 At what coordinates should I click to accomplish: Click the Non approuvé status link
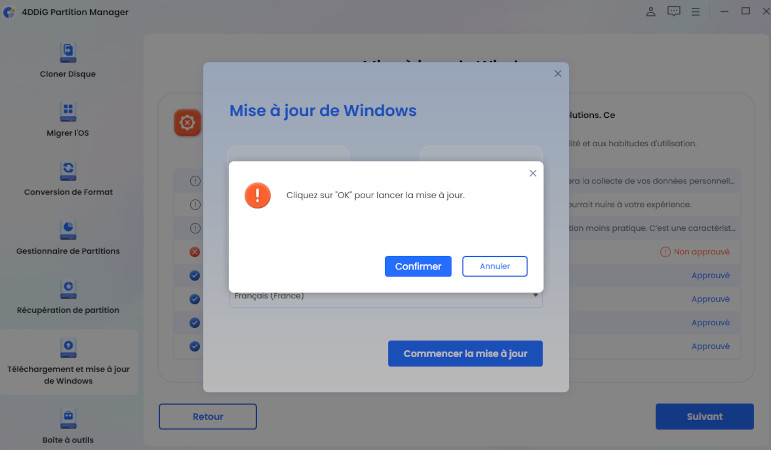(x=695, y=252)
